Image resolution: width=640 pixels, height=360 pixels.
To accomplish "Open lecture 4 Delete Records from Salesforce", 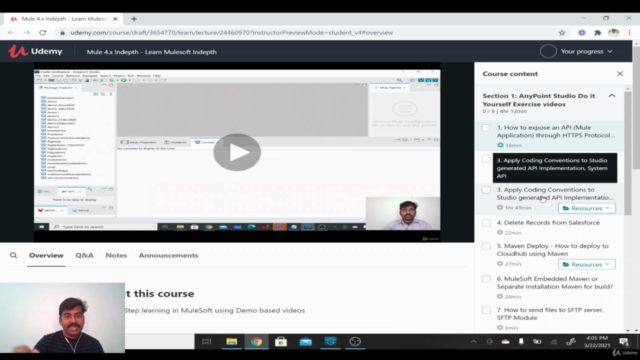I will pos(548,223).
